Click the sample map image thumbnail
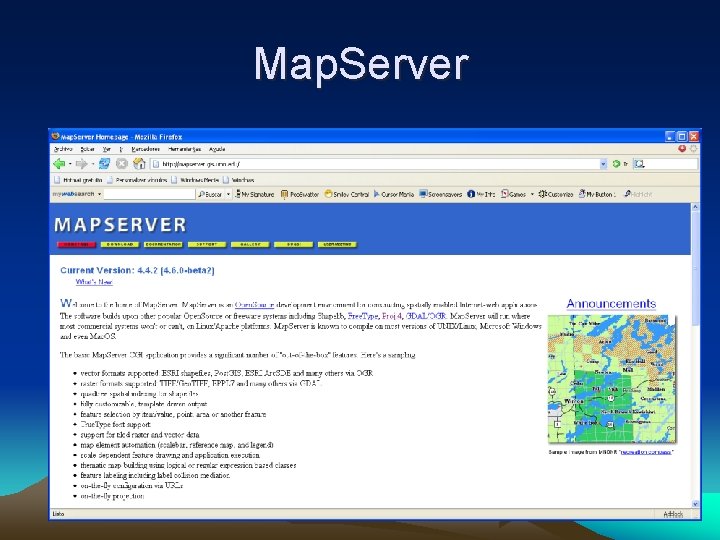The image size is (720, 540). point(612,379)
